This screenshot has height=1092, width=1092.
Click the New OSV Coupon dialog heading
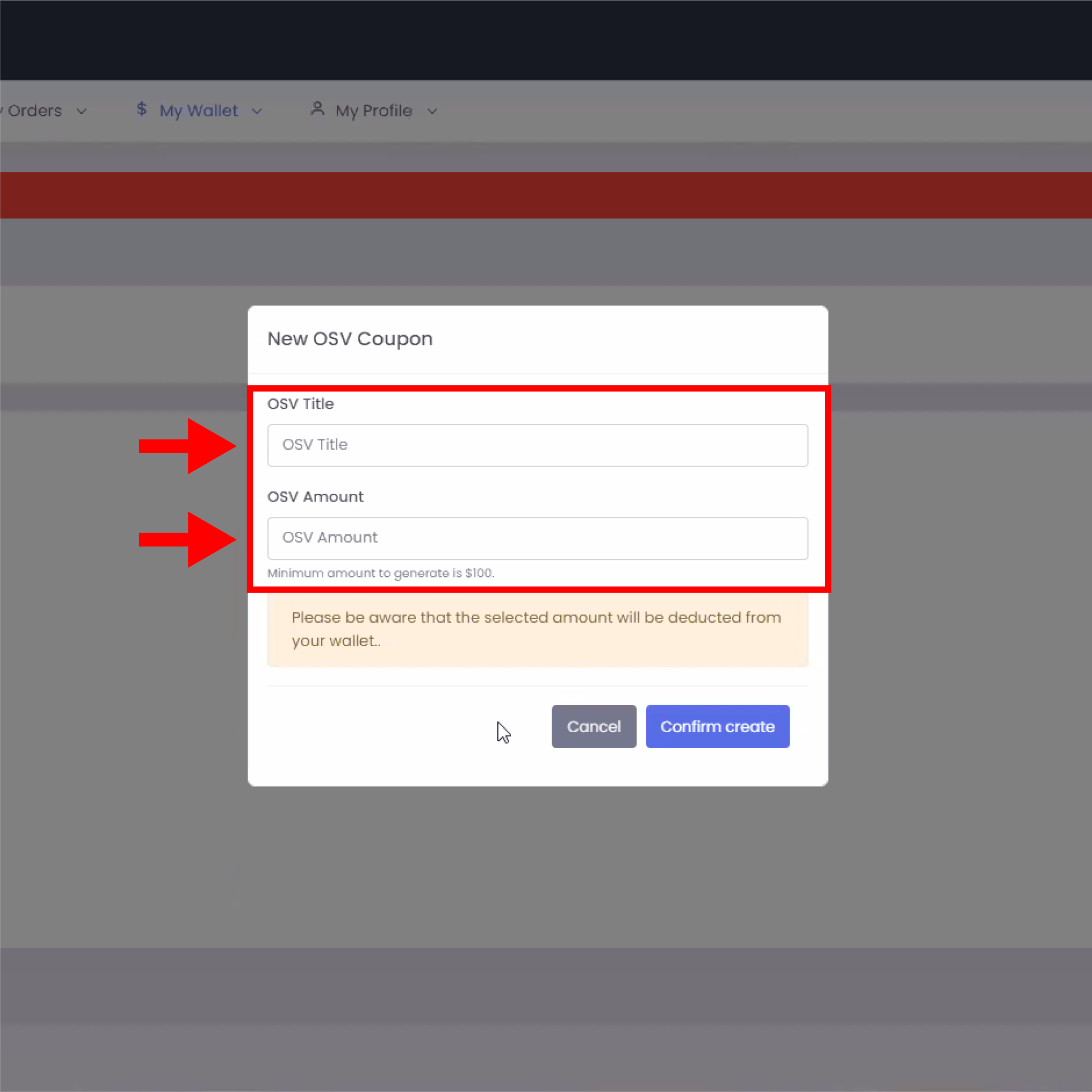(x=350, y=339)
